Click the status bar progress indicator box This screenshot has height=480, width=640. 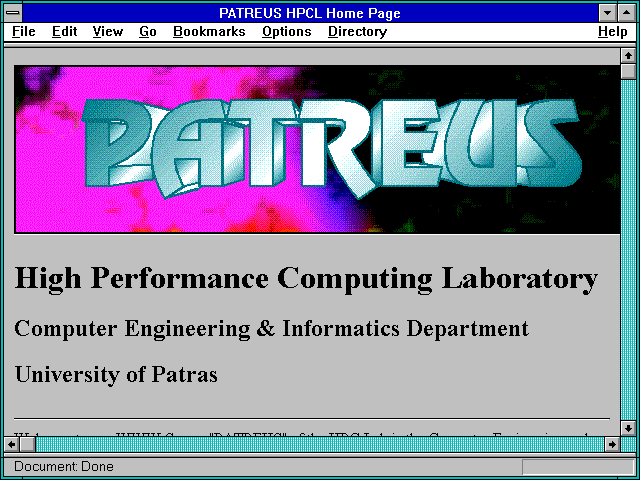pos(578,467)
